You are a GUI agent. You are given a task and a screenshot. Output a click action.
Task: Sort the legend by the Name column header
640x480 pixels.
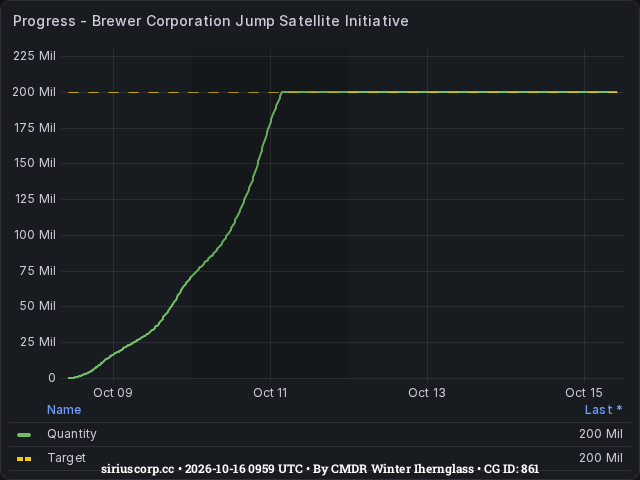coord(64,409)
